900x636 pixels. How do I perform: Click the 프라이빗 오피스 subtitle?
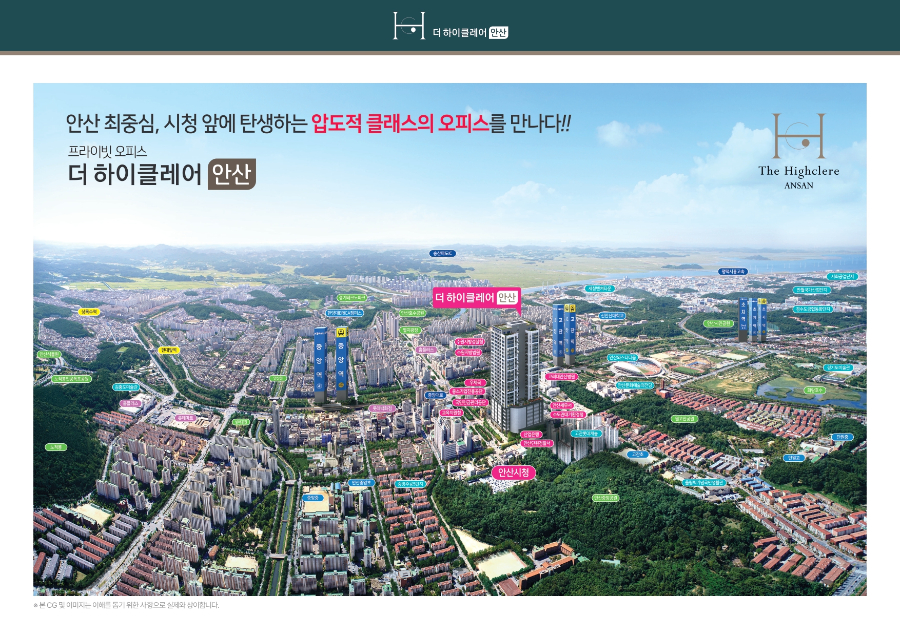tap(107, 152)
